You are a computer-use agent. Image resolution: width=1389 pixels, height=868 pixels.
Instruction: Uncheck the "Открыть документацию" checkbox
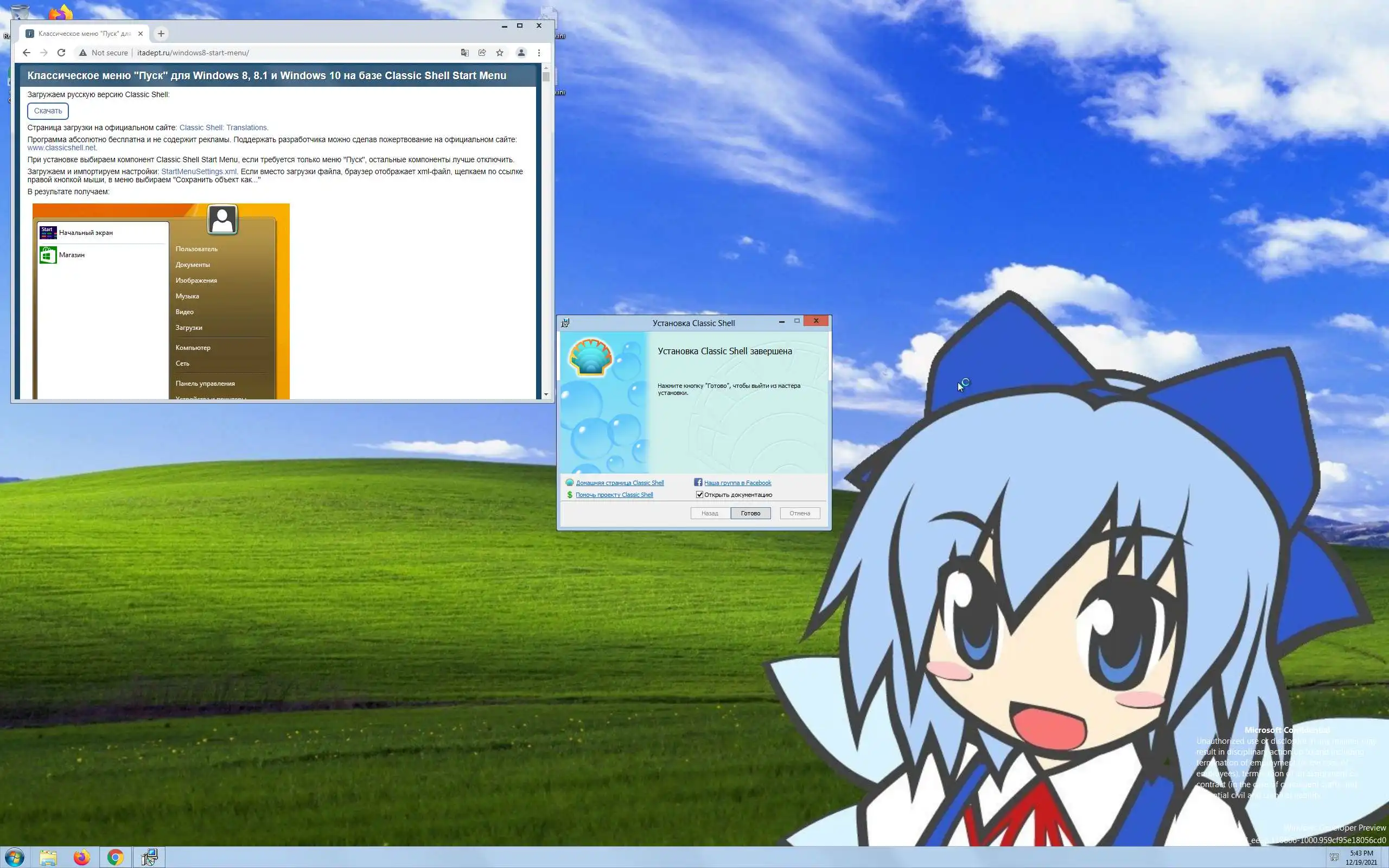pyautogui.click(x=700, y=494)
